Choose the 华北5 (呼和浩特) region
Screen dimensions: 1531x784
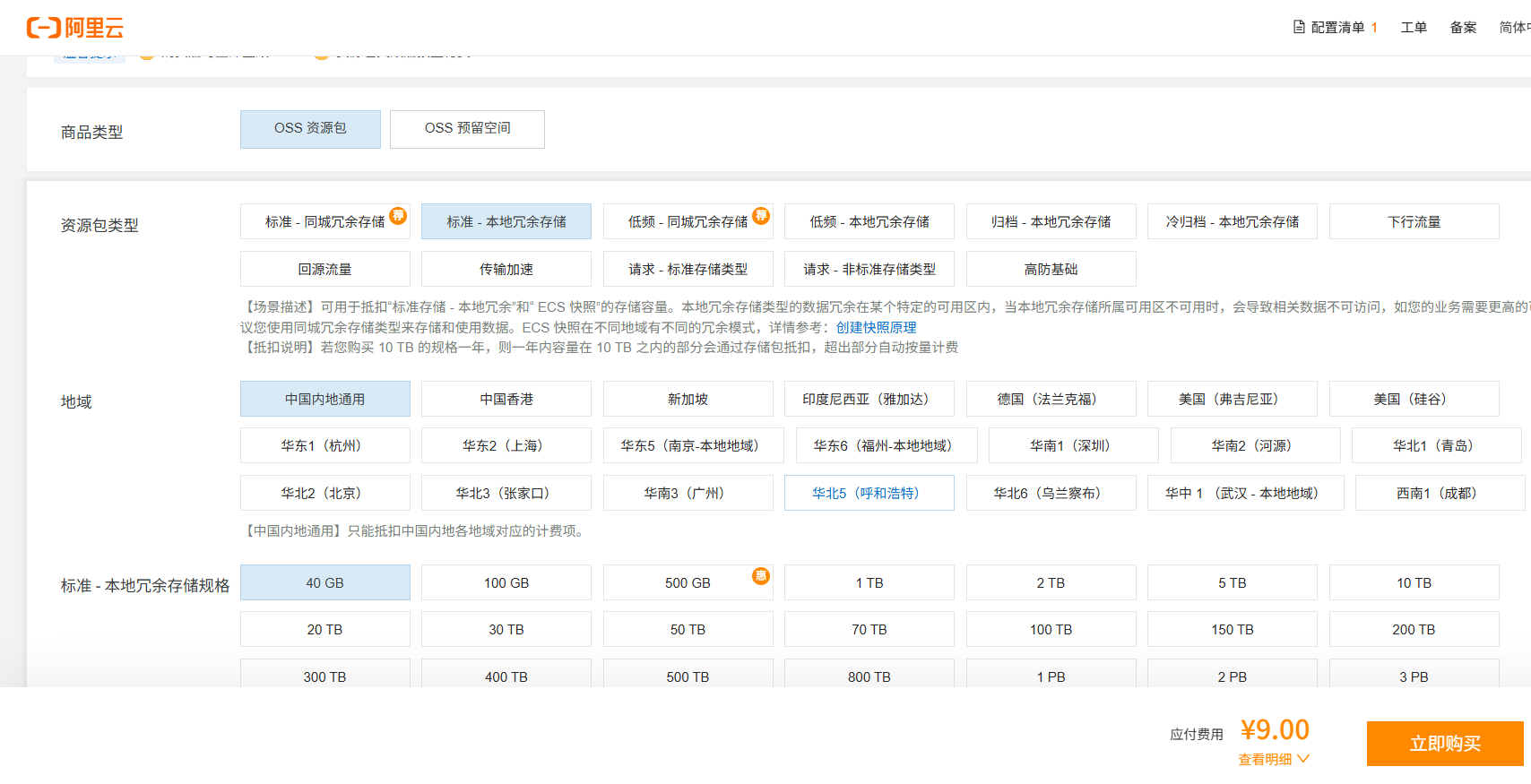pyautogui.click(x=869, y=493)
